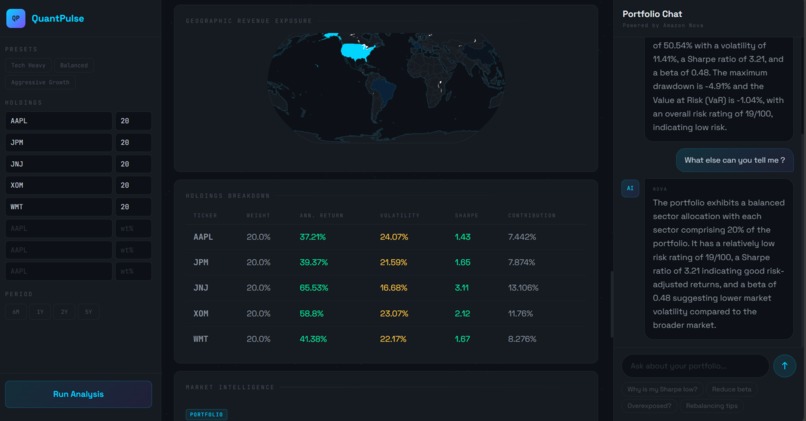
Task: Click the ANN. RETURN column header
Action: point(321,215)
